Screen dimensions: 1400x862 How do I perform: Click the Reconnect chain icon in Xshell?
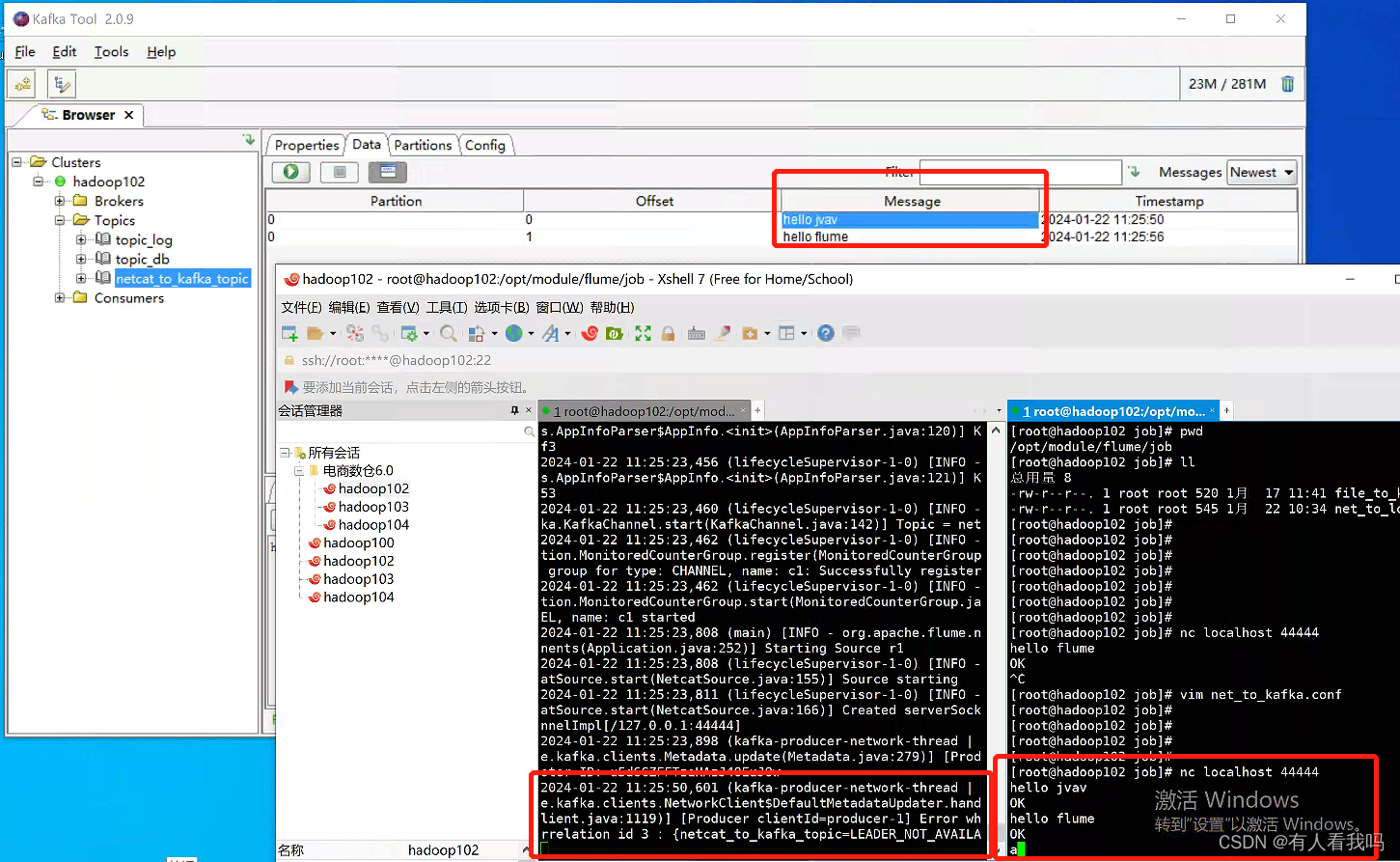tap(380, 333)
